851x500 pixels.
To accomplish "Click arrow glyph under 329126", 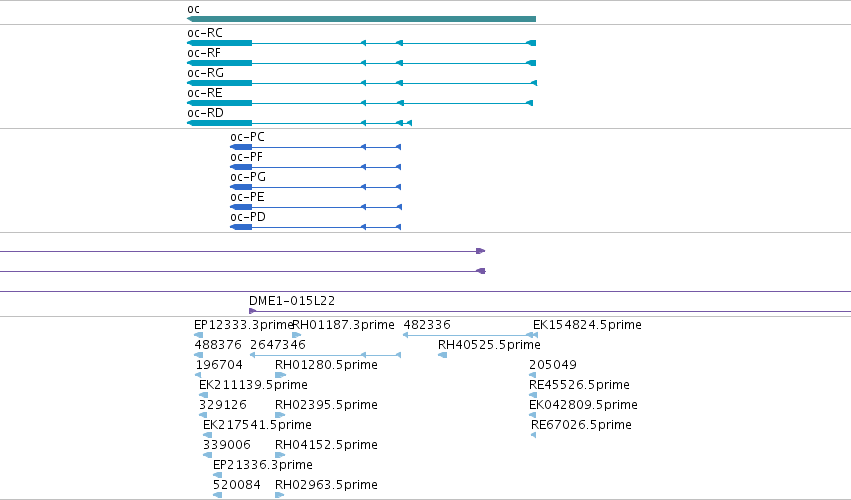I will click(203, 415).
